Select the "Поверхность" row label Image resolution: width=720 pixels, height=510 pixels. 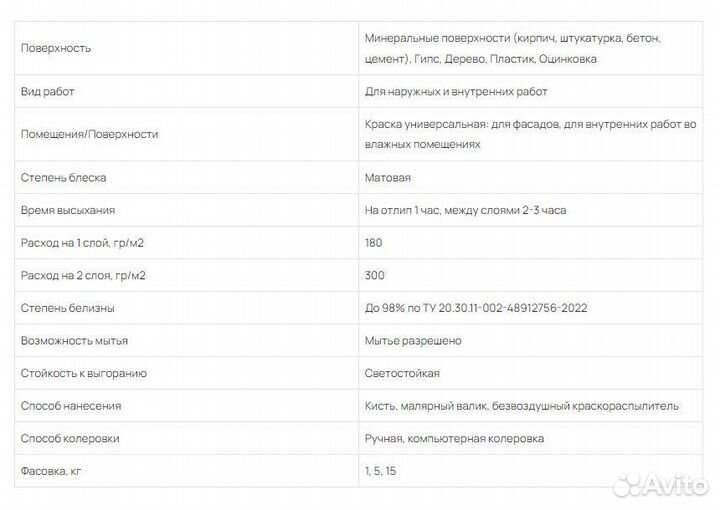tap(56, 47)
